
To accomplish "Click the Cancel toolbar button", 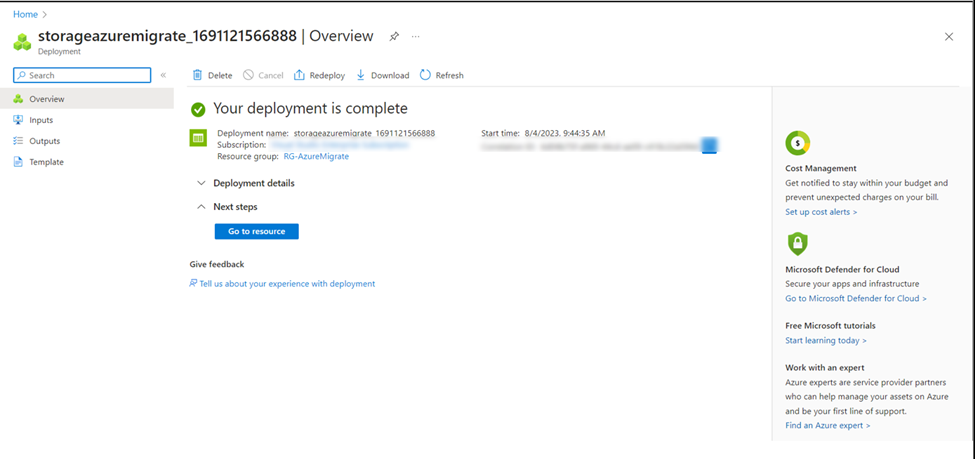I will (263, 75).
